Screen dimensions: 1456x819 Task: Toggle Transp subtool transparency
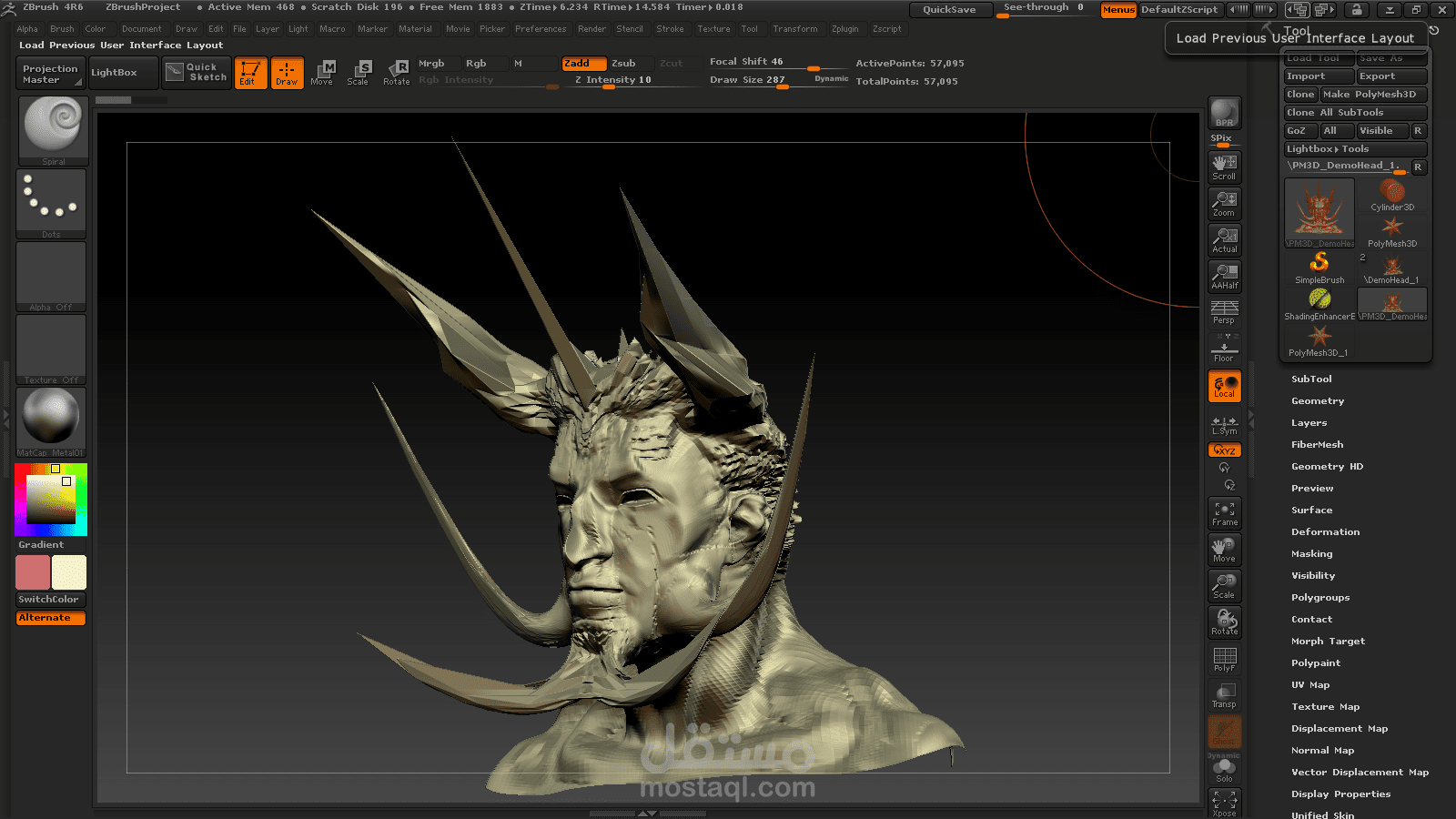click(x=1224, y=694)
